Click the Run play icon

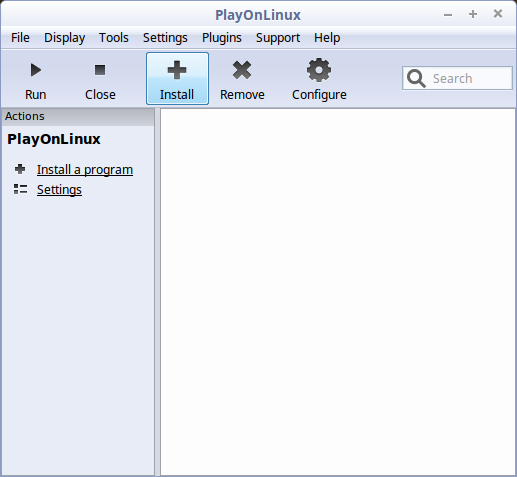tap(36, 70)
